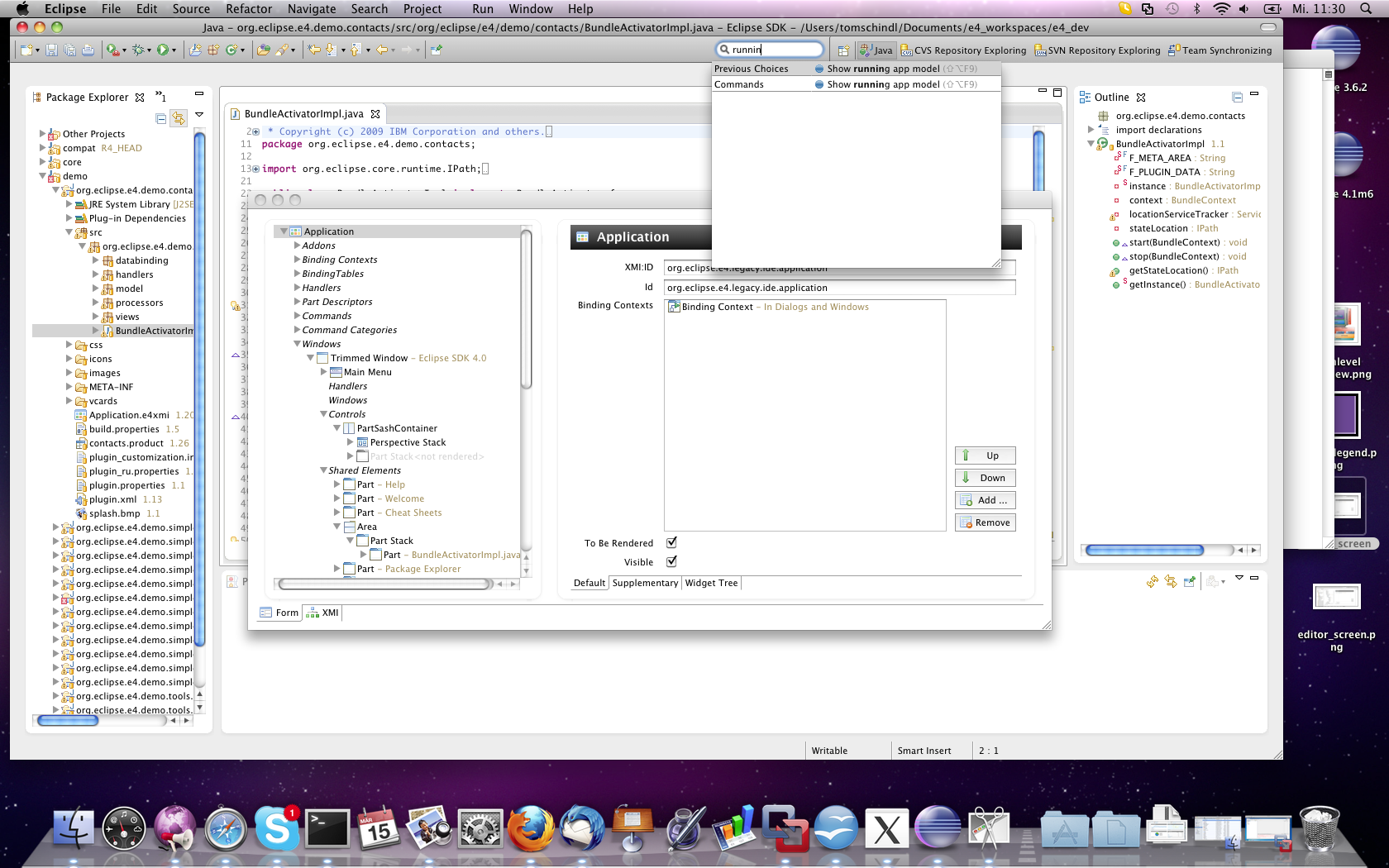This screenshot has height=868, width=1389.
Task: Click the Open Perspective icon
Action: click(842, 50)
